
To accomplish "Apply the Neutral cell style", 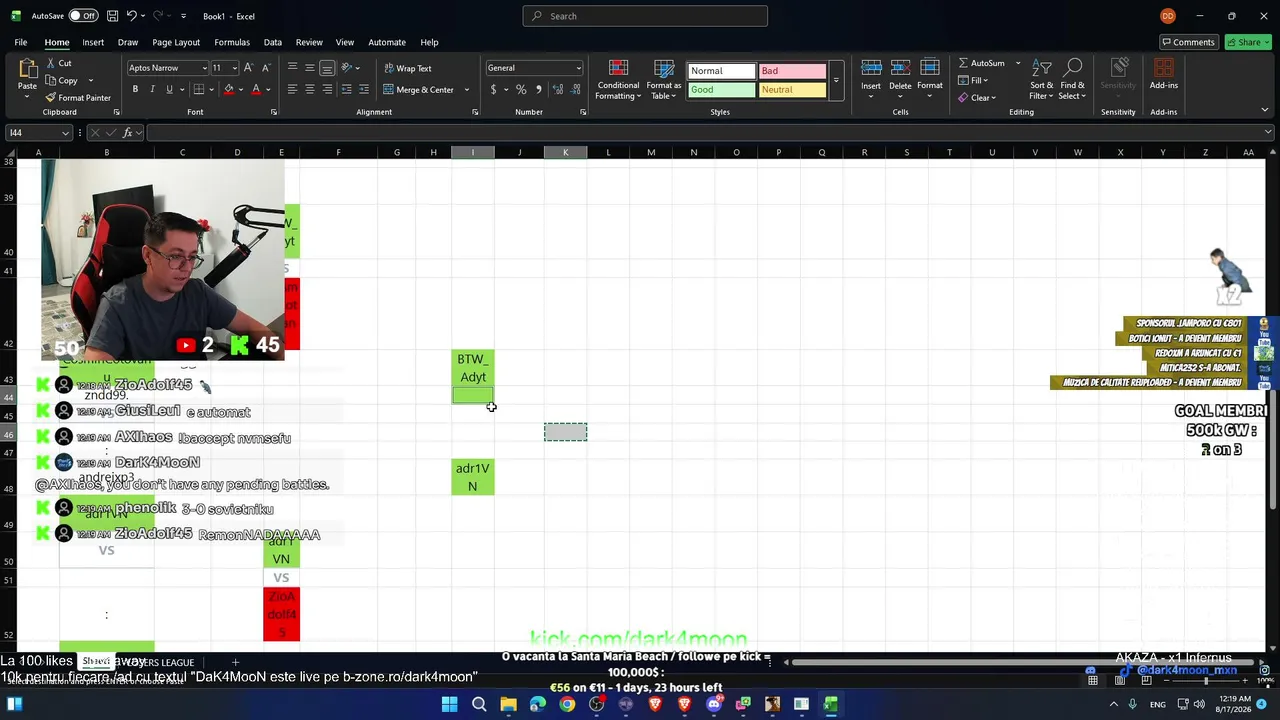I will click(x=792, y=90).
